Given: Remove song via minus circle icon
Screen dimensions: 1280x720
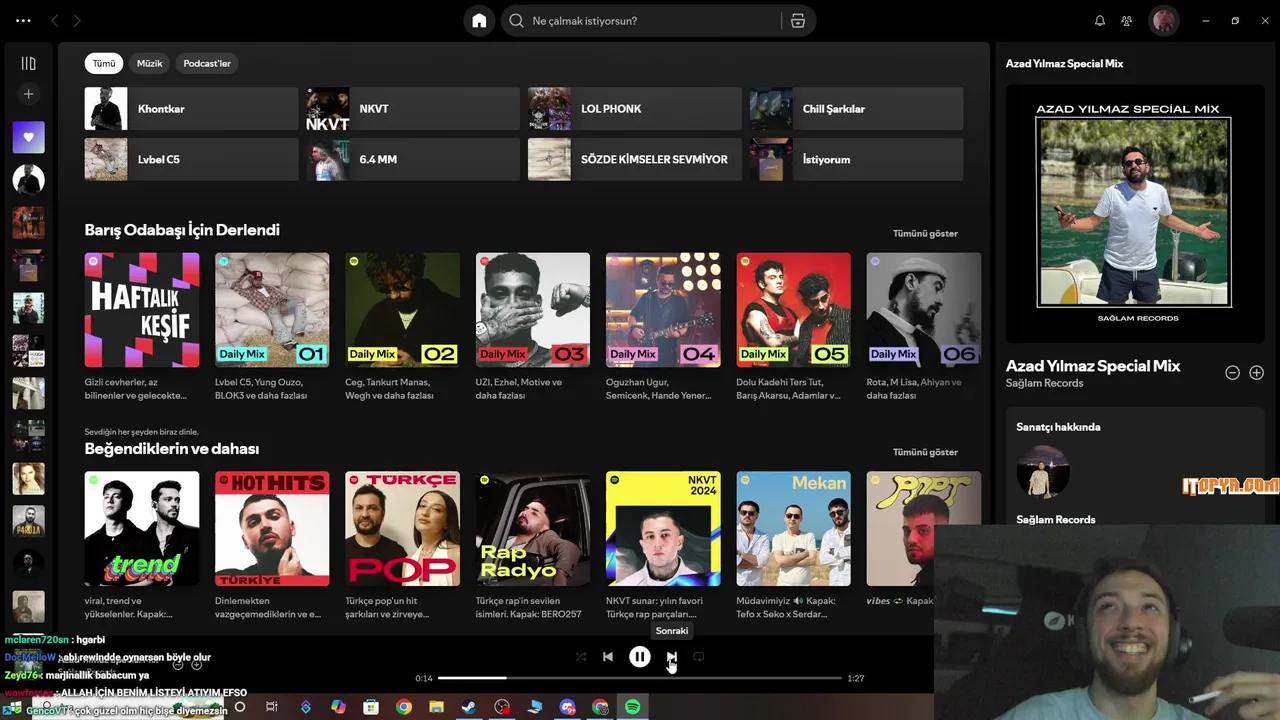Looking at the screenshot, I should 1233,373.
